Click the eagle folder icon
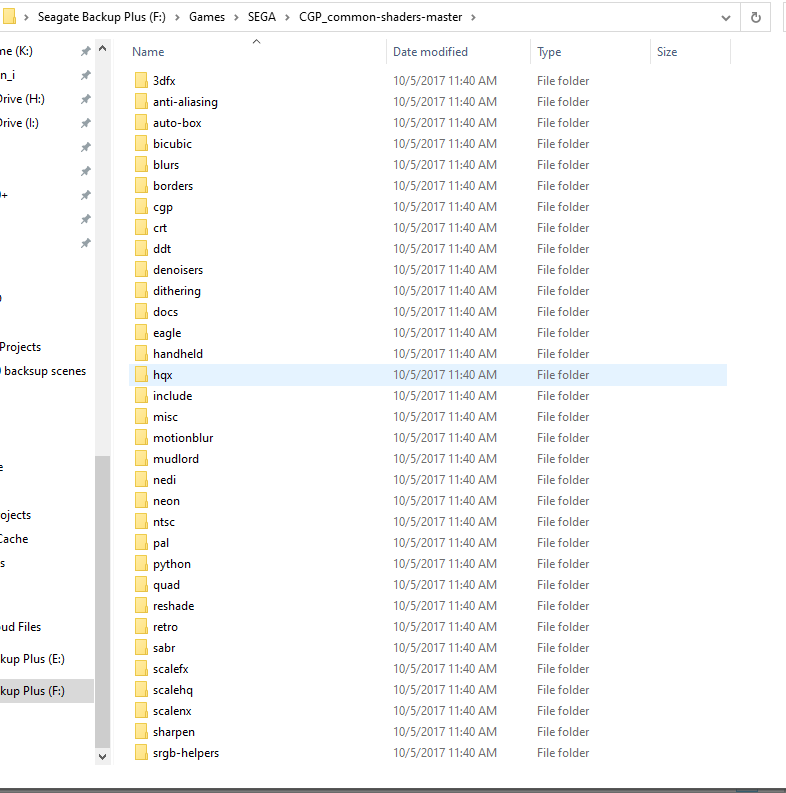This screenshot has width=786, height=793. coord(141,333)
